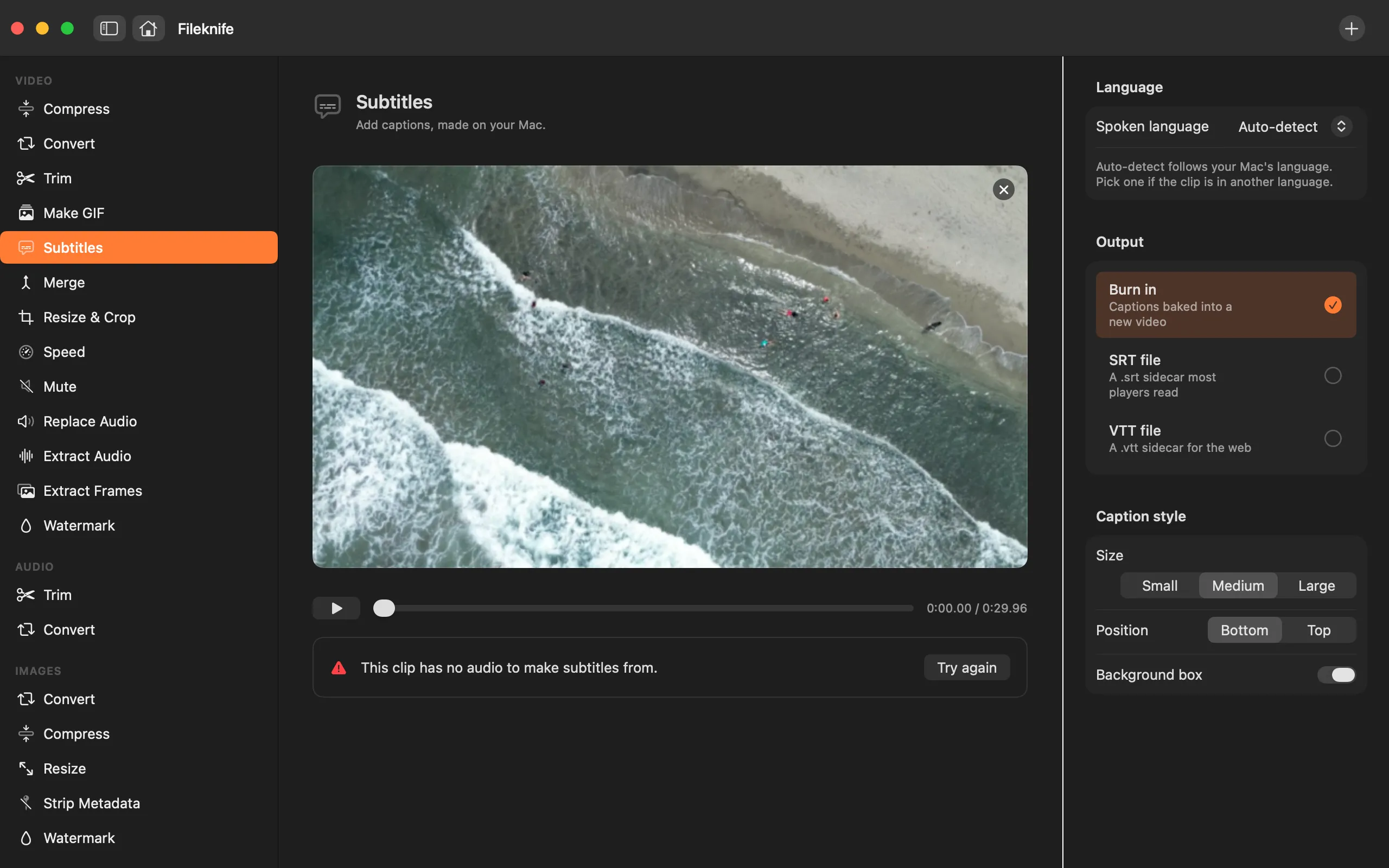Click the "Caption style" section heading
Image resolution: width=1389 pixels, height=868 pixels.
(1140, 516)
